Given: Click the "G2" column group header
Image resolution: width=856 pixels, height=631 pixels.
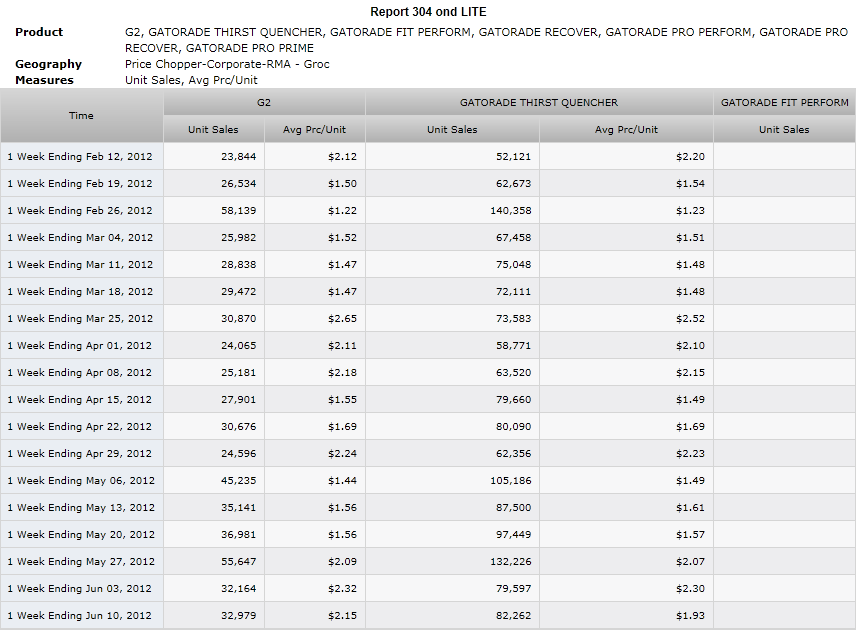Looking at the screenshot, I should pos(264,103).
